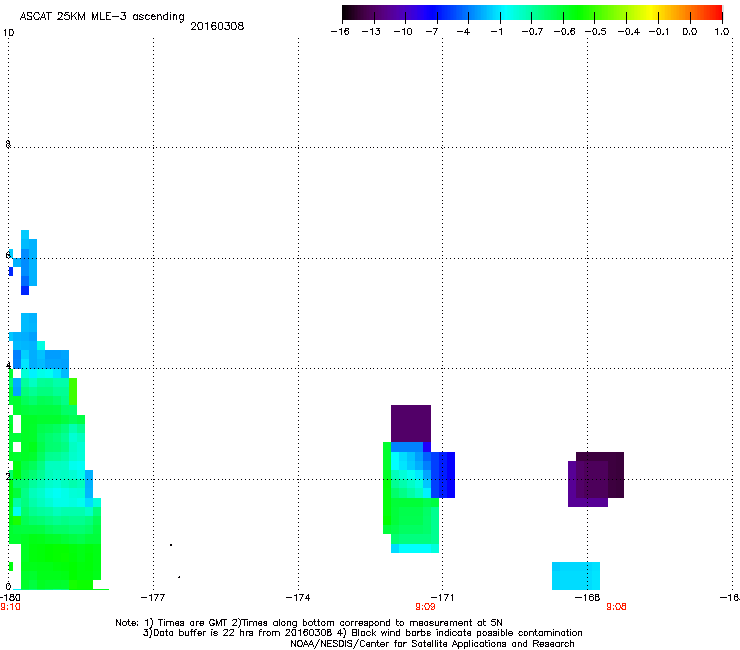Click the colorbar label -16
The width and height of the screenshot is (740, 650).
coord(340,32)
